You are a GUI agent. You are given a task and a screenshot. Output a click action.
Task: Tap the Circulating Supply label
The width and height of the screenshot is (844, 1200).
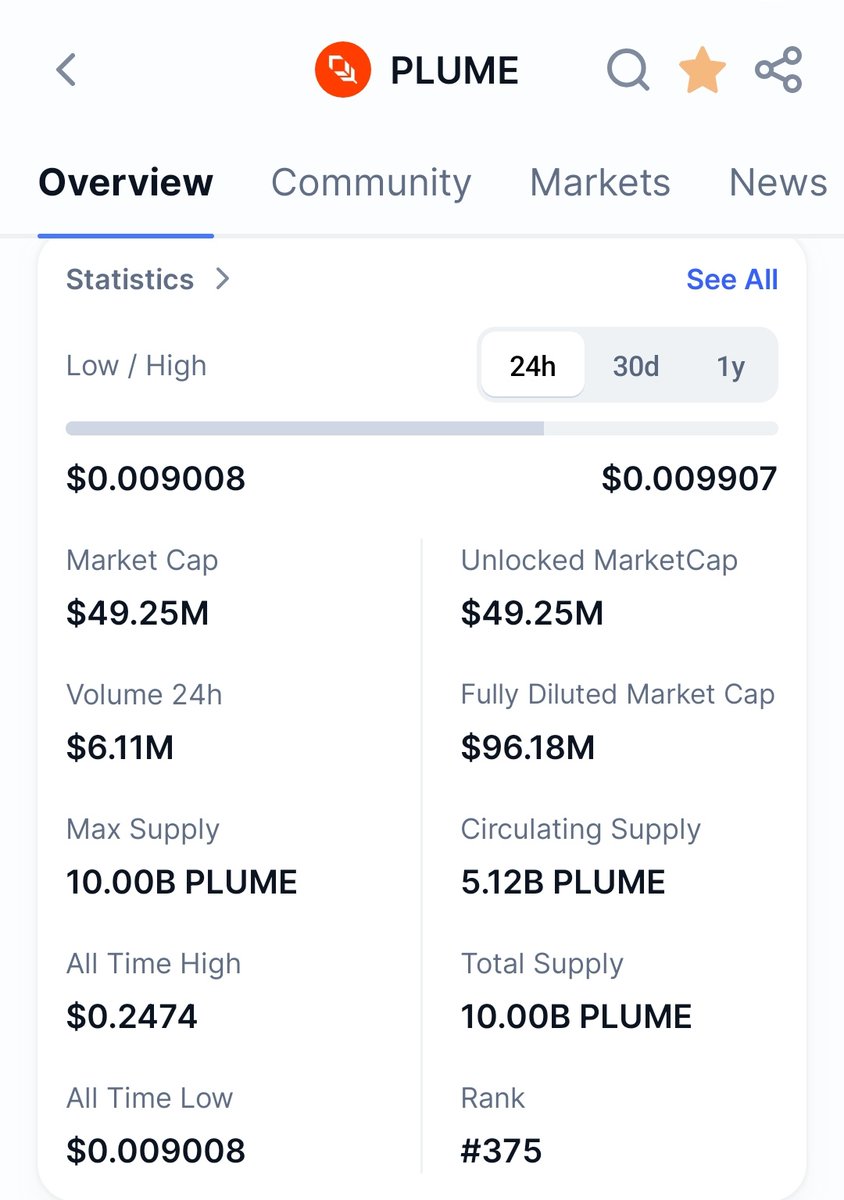pyautogui.click(x=581, y=830)
